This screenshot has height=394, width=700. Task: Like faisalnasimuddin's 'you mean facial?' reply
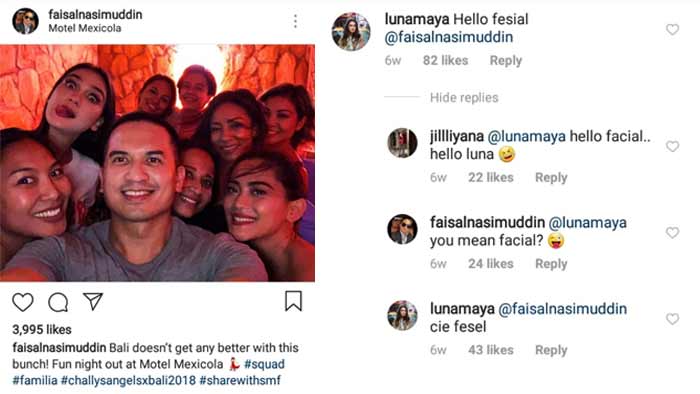click(672, 232)
